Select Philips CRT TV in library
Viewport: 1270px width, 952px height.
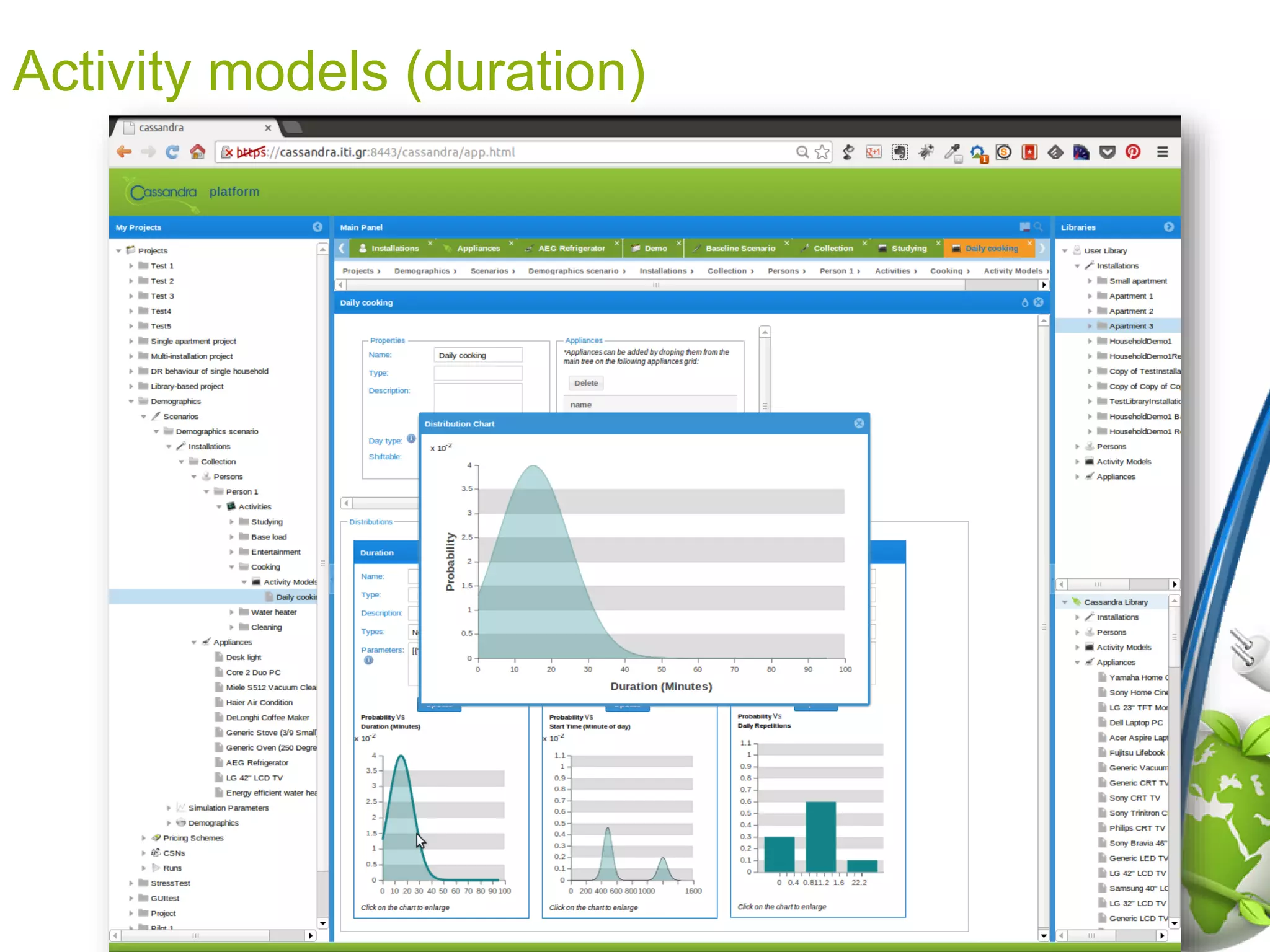click(x=1137, y=828)
